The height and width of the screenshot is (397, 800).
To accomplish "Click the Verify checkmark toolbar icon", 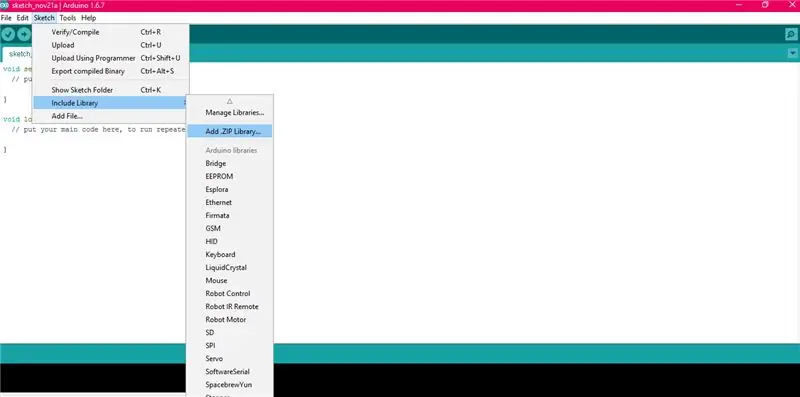I will [8, 34].
